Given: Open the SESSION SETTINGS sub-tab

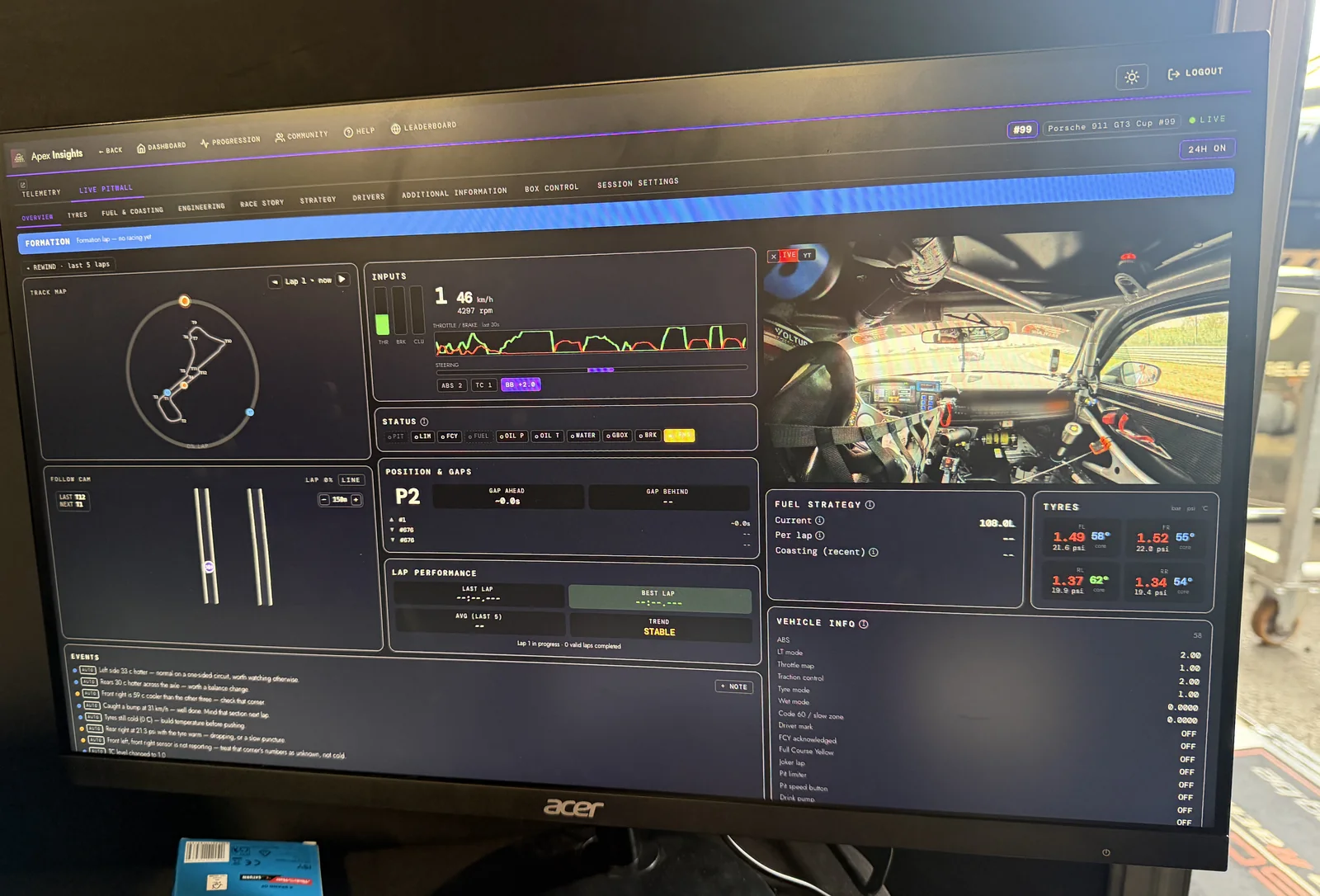Looking at the screenshot, I should 638,183.
